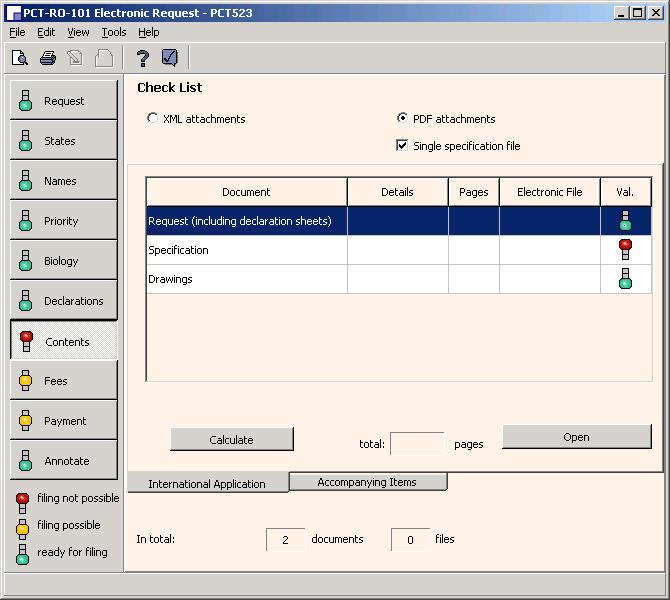This screenshot has height=600, width=670.
Task: Click the print preview toolbar icon
Action: pos(20,58)
